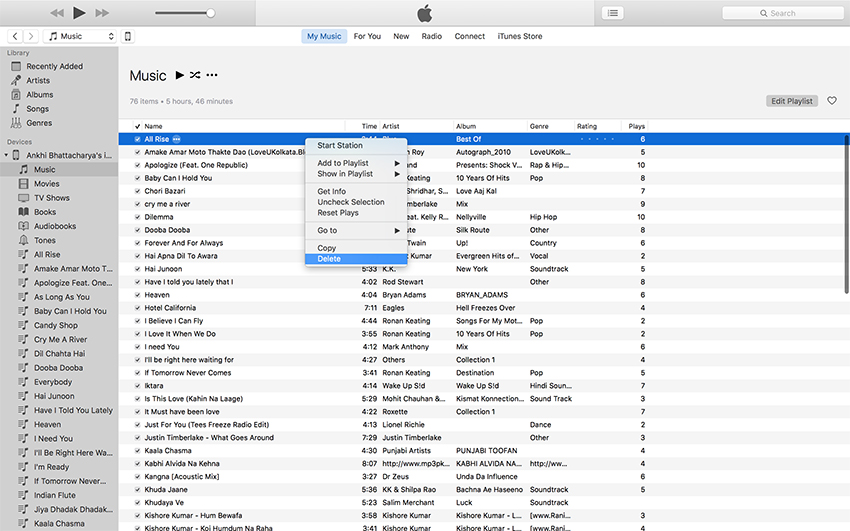Open the device iPhone icon
850x531 pixels.
click(x=128, y=37)
